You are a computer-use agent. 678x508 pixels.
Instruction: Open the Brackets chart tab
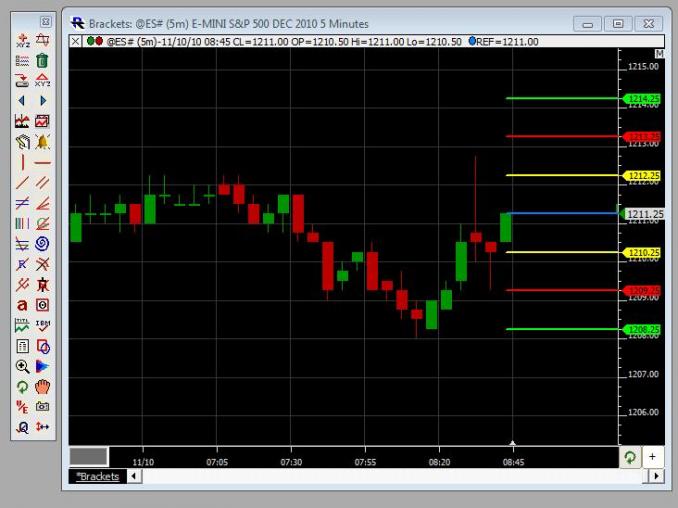pyautogui.click(x=99, y=476)
